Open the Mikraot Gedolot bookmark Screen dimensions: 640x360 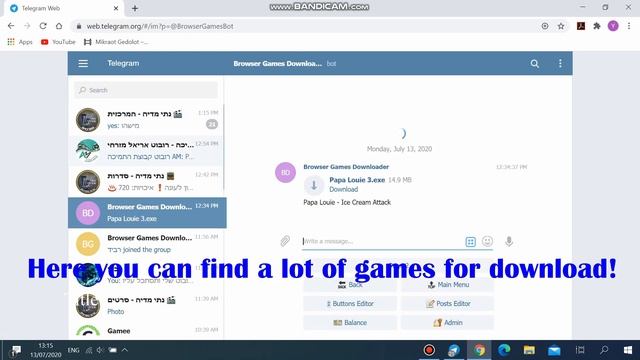tap(116, 42)
